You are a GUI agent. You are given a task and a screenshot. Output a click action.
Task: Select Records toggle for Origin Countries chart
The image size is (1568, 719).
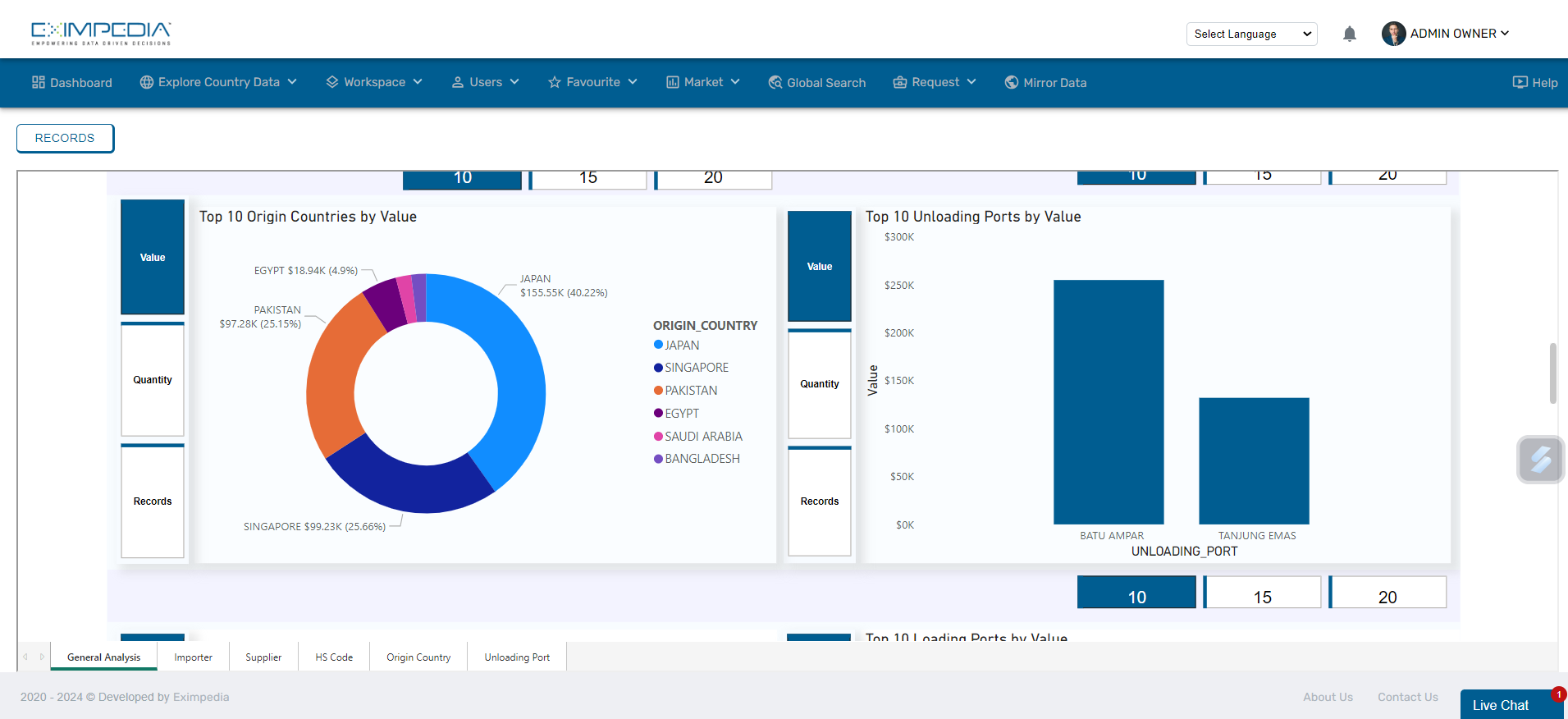(x=153, y=501)
